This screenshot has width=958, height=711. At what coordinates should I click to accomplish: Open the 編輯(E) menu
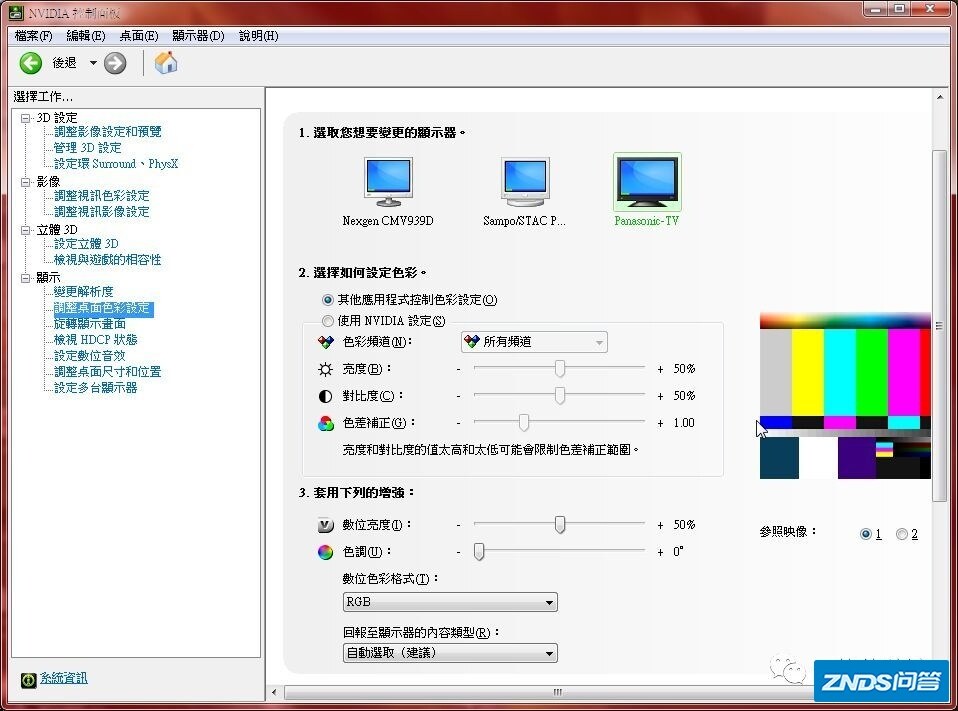tap(86, 36)
